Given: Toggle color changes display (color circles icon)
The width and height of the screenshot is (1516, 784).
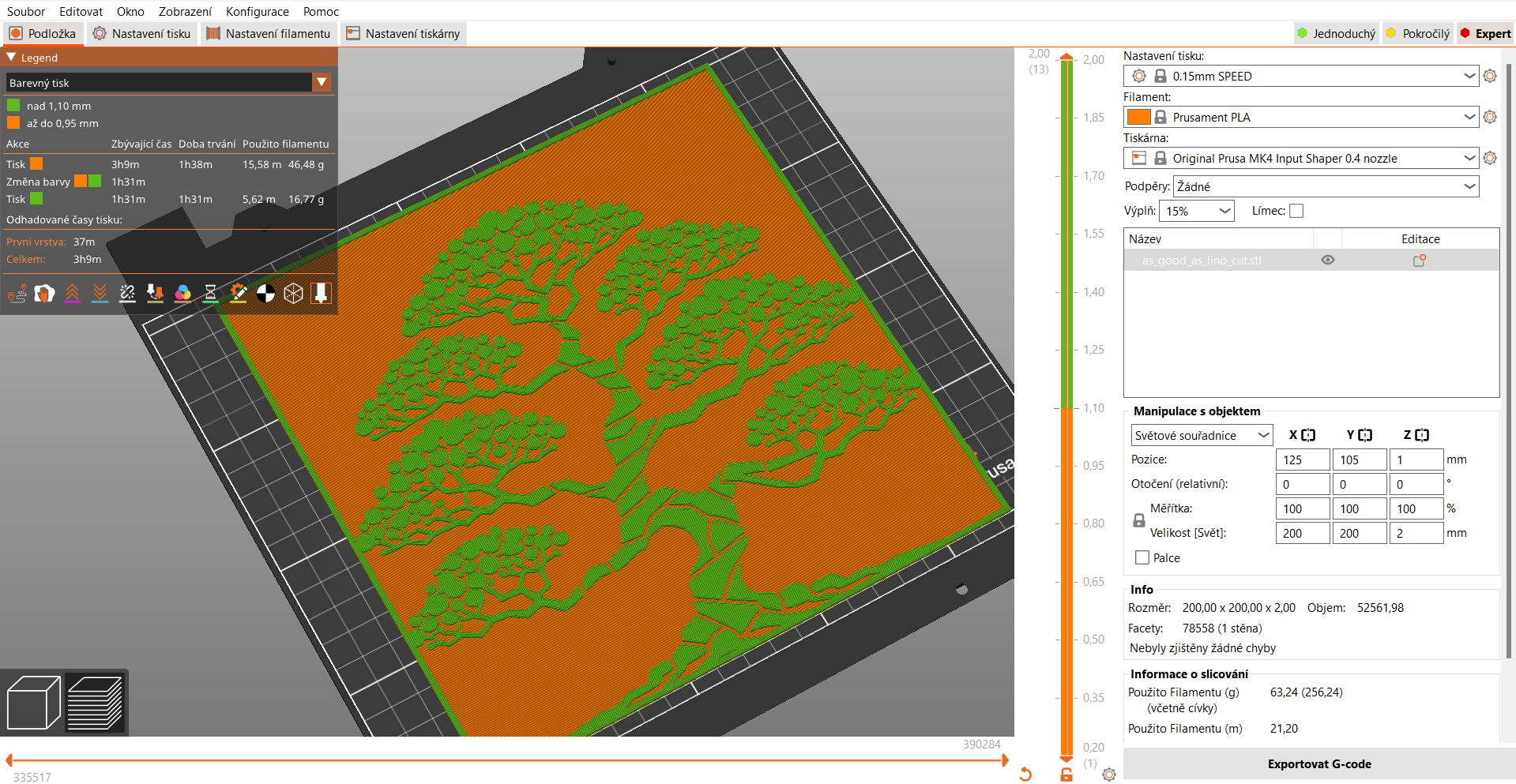Looking at the screenshot, I should tap(183, 293).
